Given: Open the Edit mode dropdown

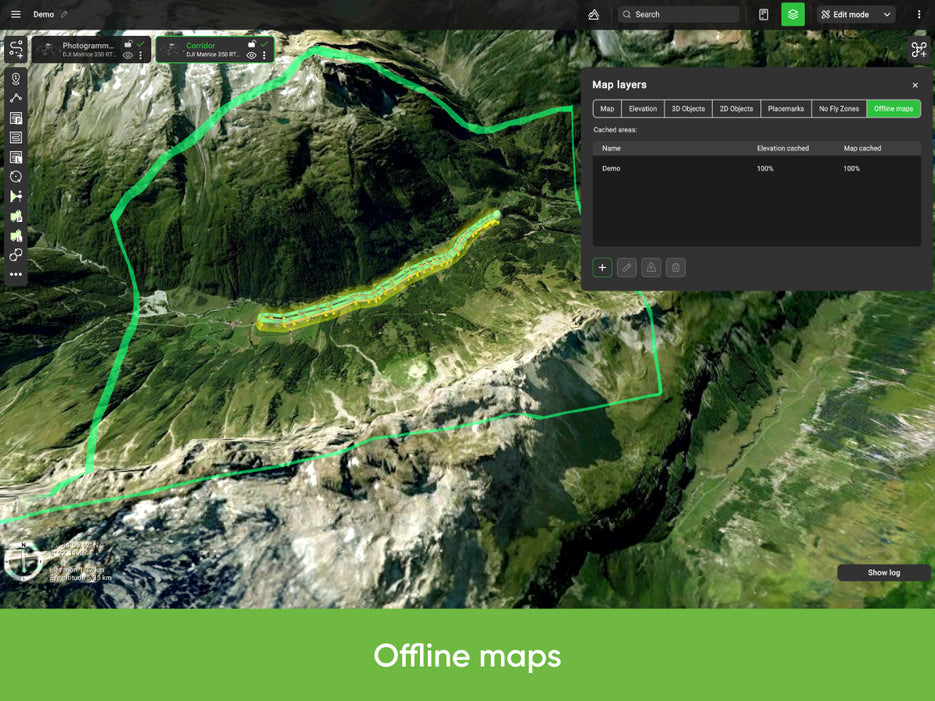Looking at the screenshot, I should click(856, 14).
